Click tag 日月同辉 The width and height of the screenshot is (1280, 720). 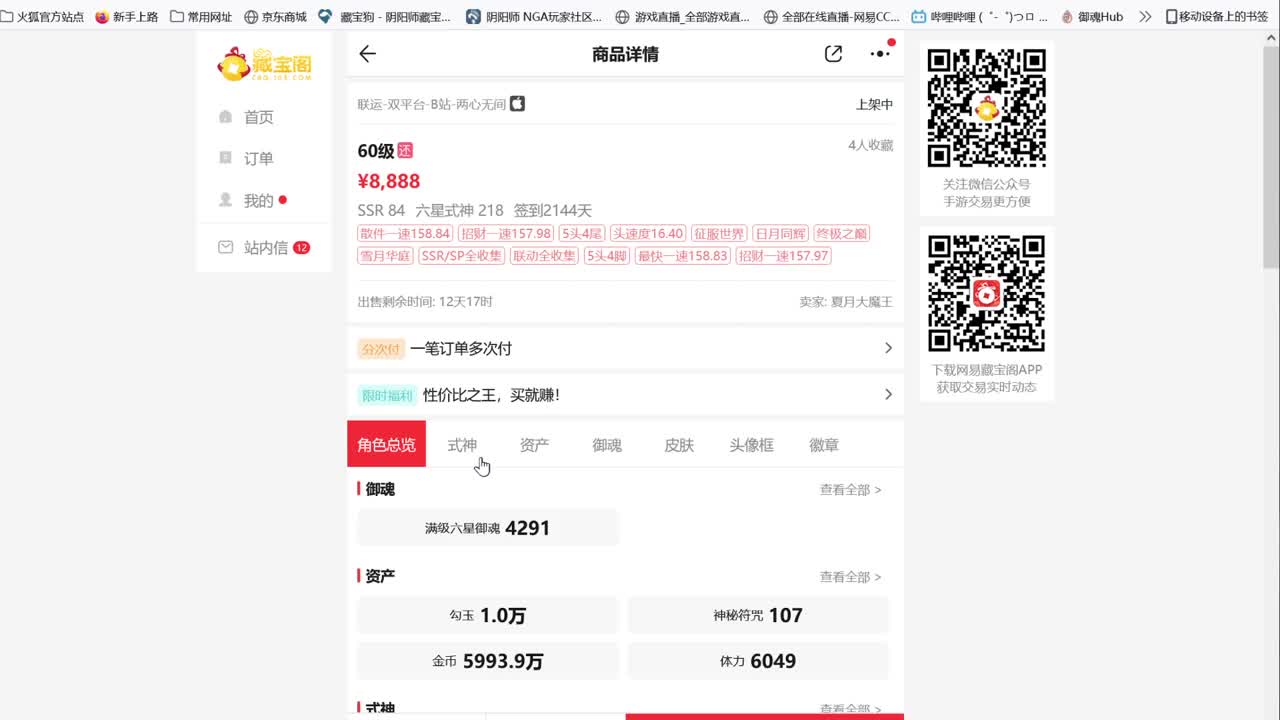pyautogui.click(x=780, y=234)
